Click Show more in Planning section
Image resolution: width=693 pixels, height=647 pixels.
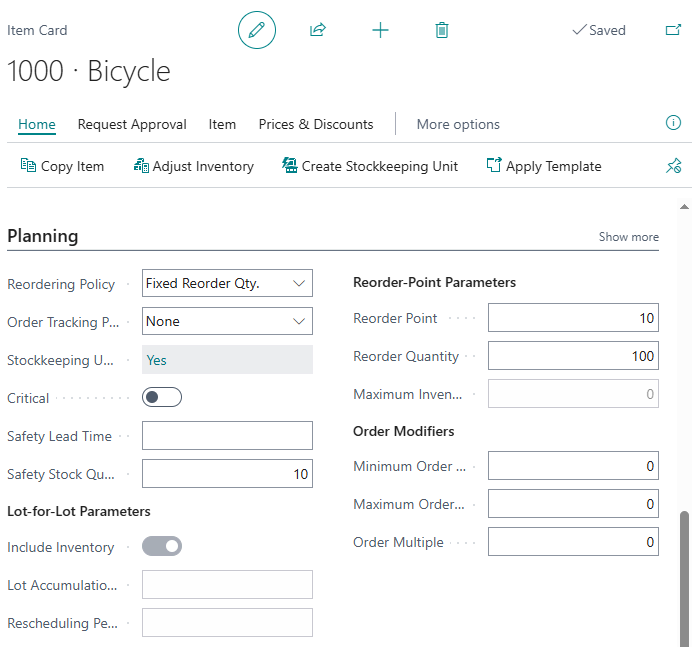[x=628, y=237]
